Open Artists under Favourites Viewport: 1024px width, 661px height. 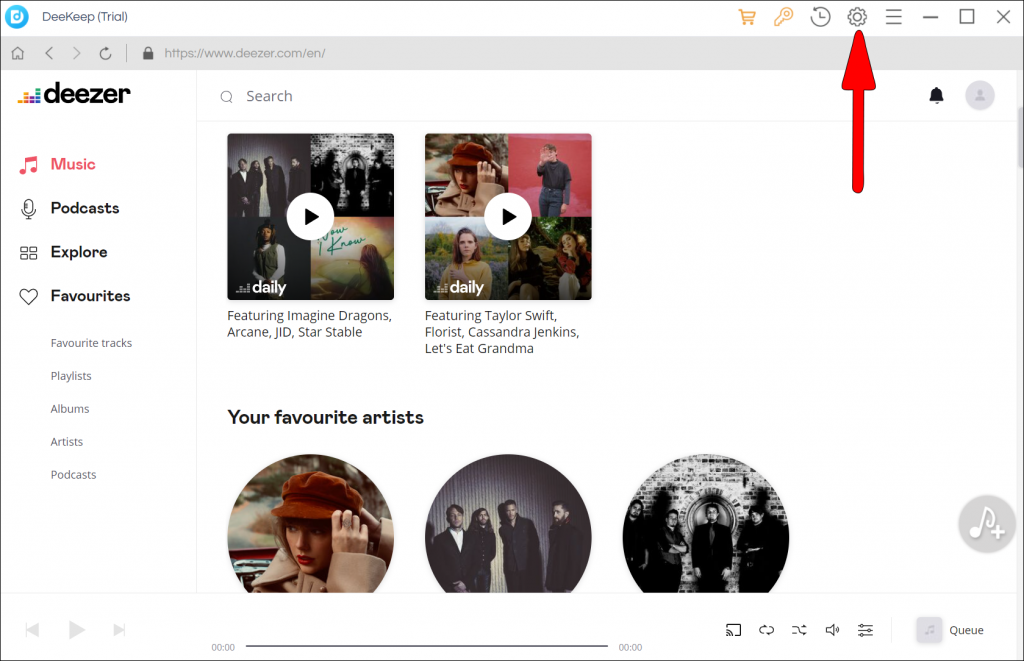(x=67, y=442)
